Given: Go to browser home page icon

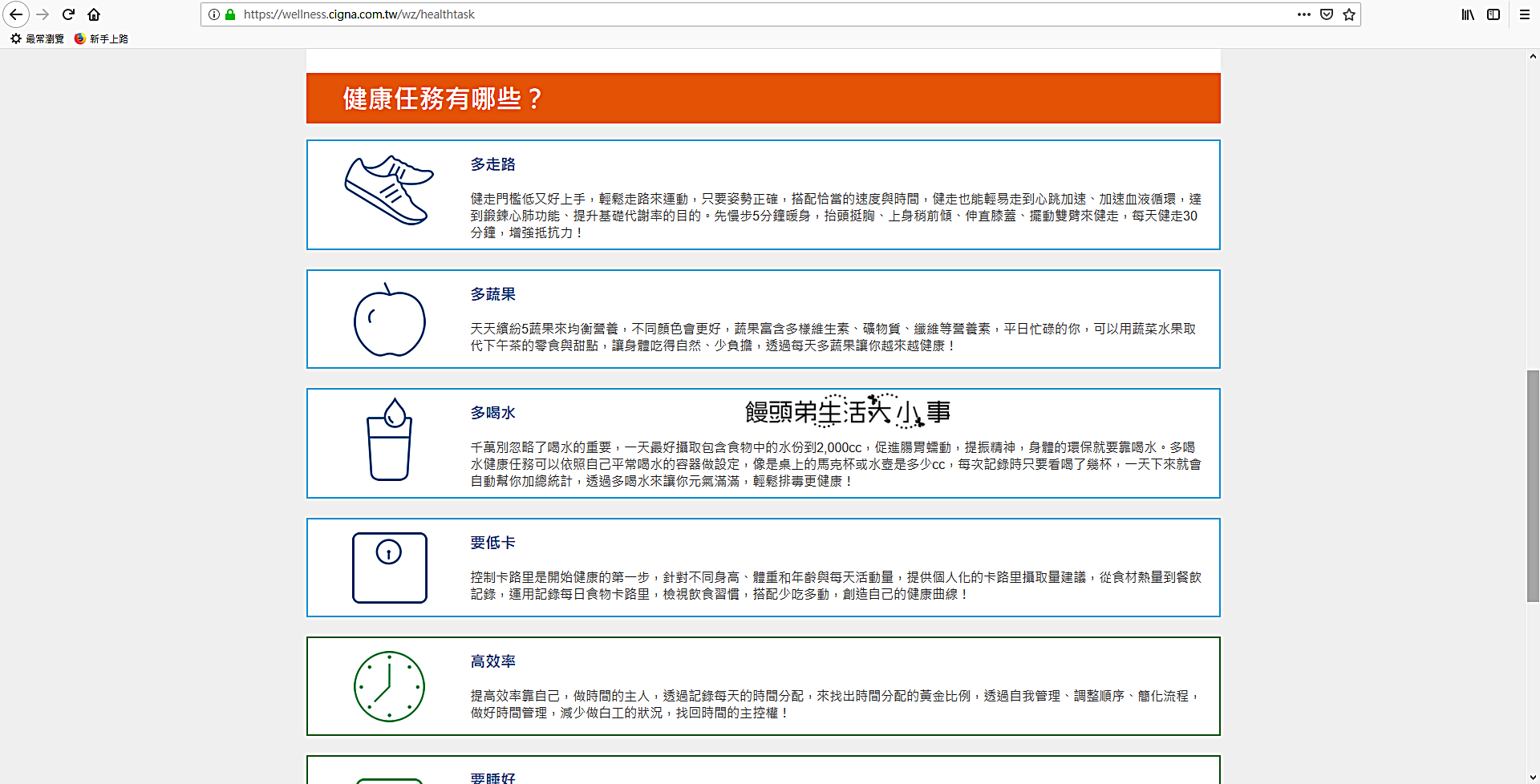Looking at the screenshot, I should tap(94, 14).
